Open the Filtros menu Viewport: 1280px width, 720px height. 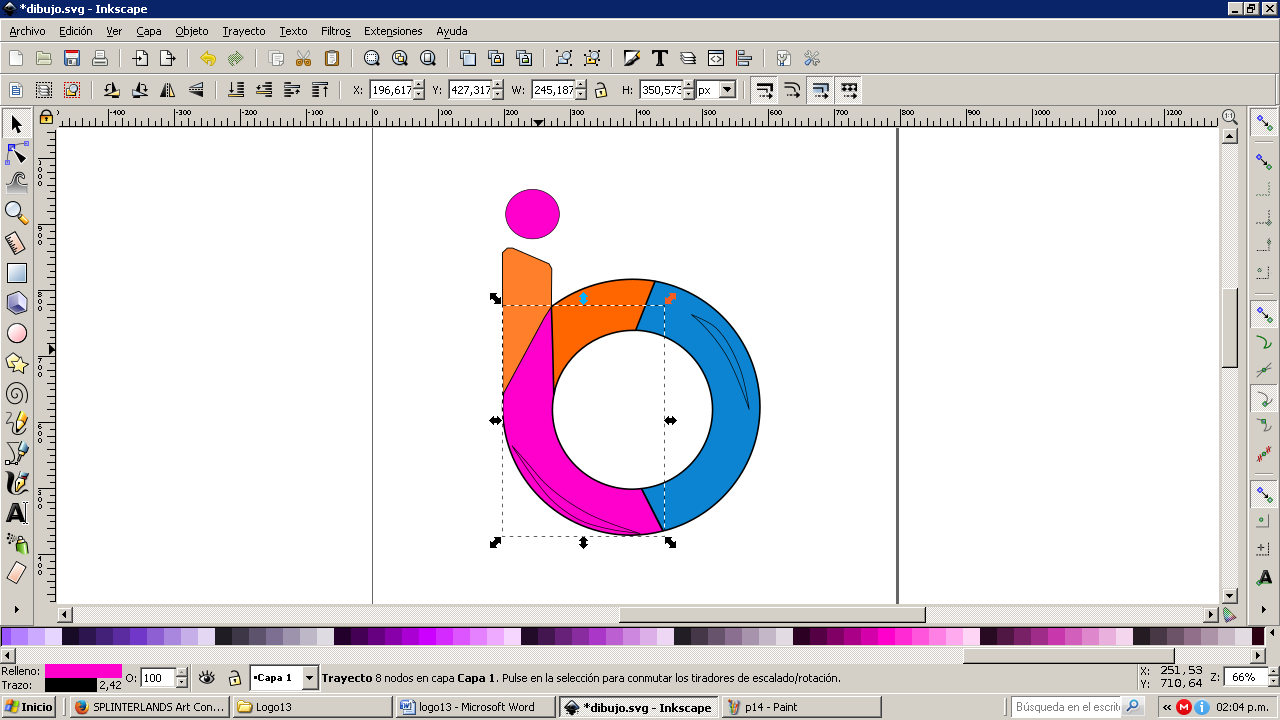pyautogui.click(x=335, y=31)
